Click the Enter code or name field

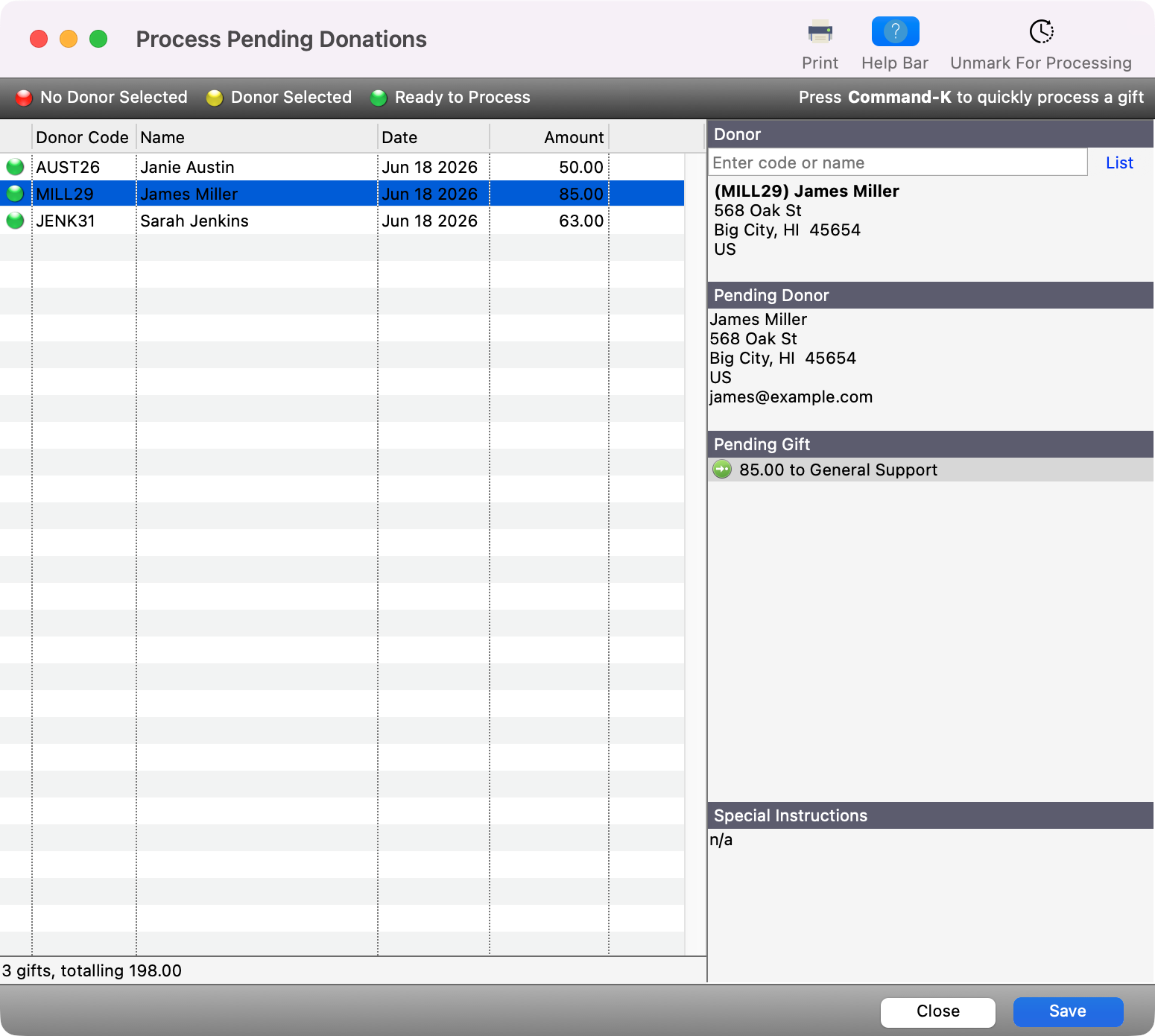[897, 162]
